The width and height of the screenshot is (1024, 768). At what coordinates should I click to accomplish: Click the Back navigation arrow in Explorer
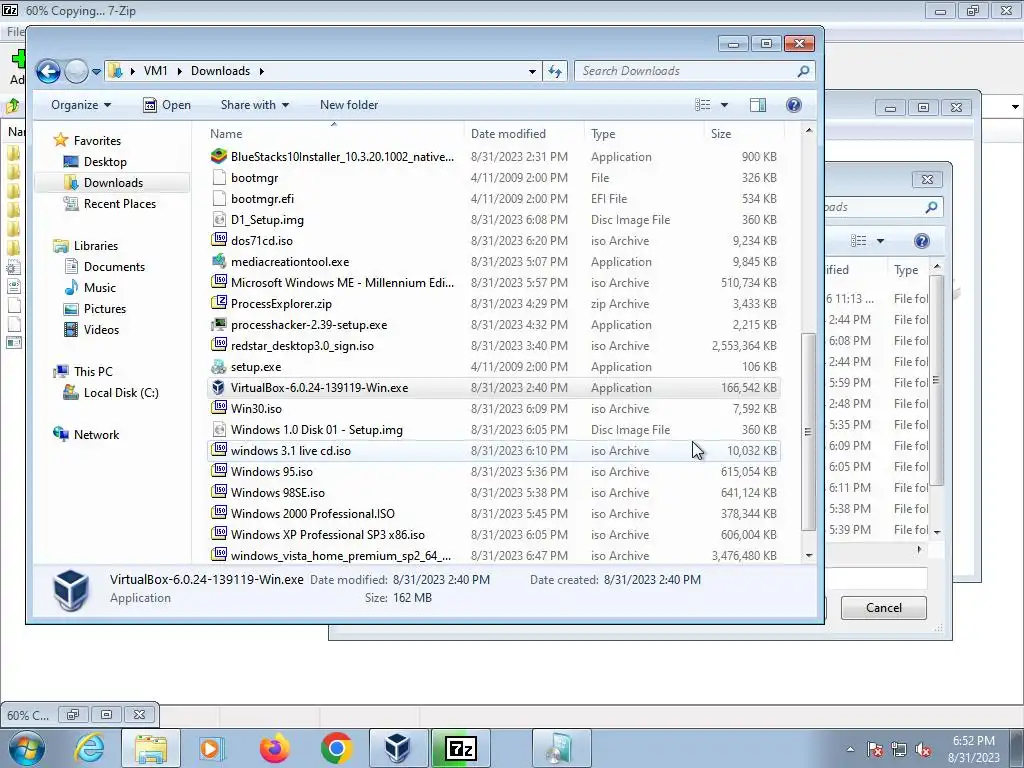(48, 71)
